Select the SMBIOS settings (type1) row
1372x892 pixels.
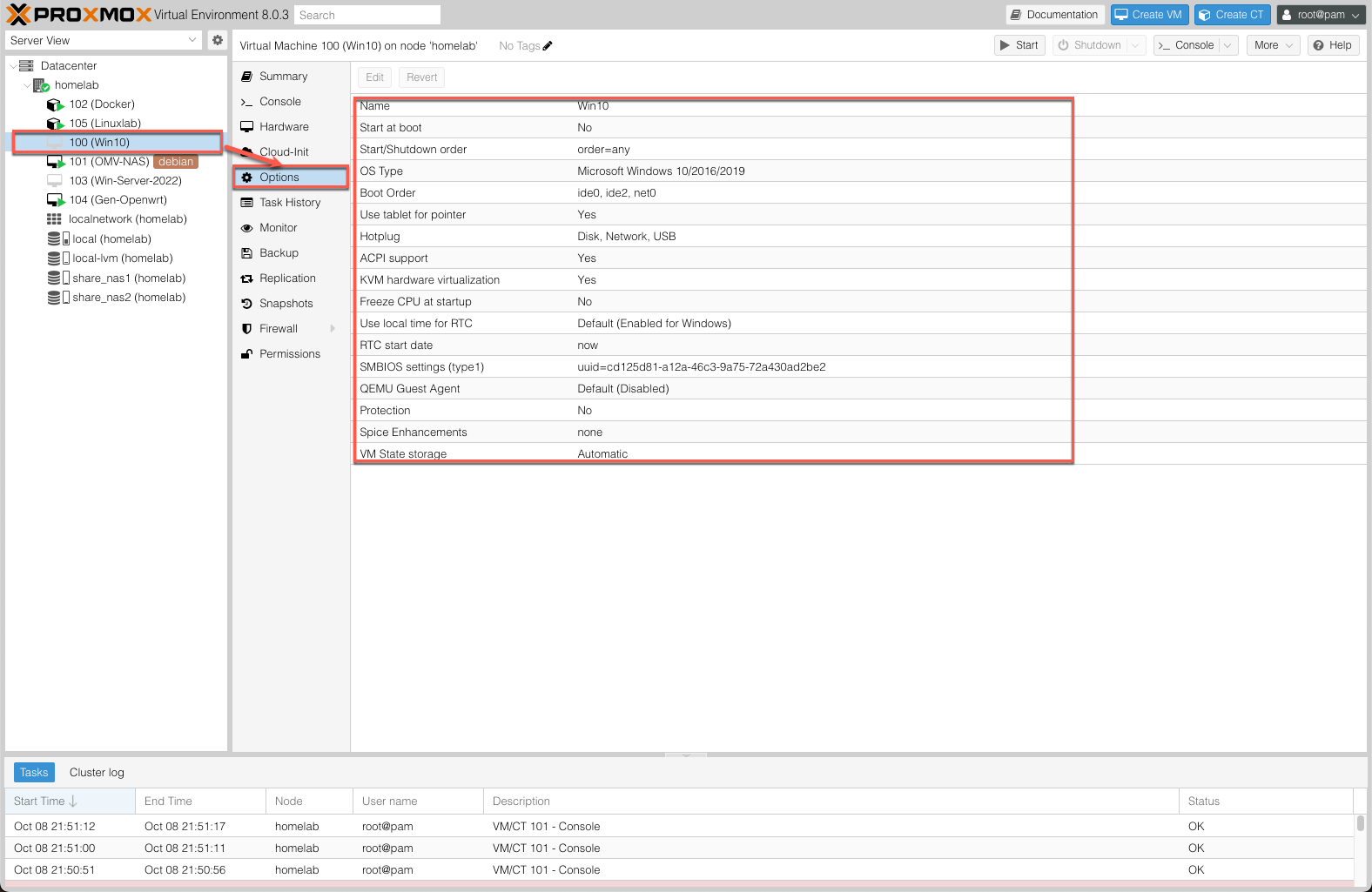tap(858, 367)
